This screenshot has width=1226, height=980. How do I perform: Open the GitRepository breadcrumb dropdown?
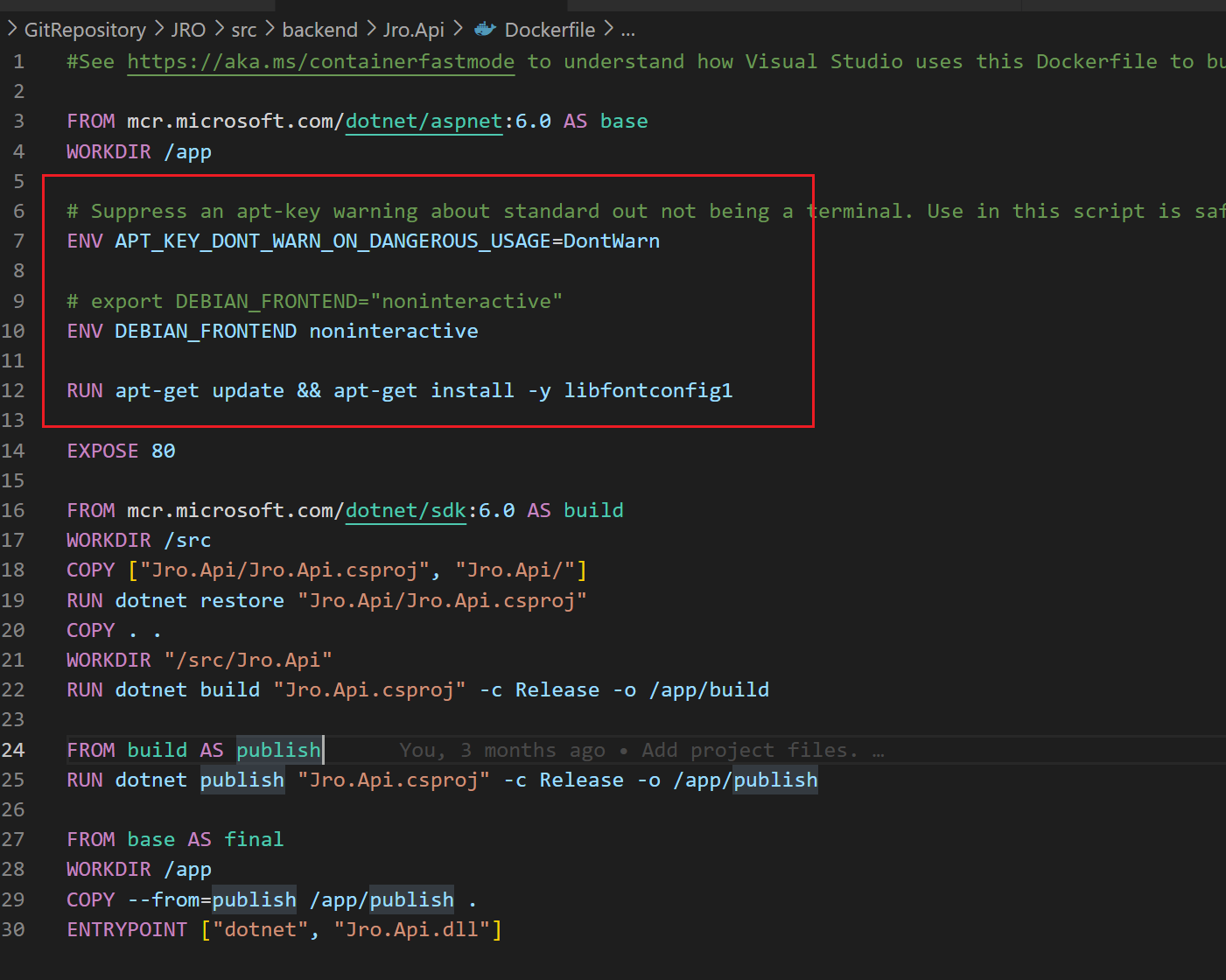(x=85, y=29)
